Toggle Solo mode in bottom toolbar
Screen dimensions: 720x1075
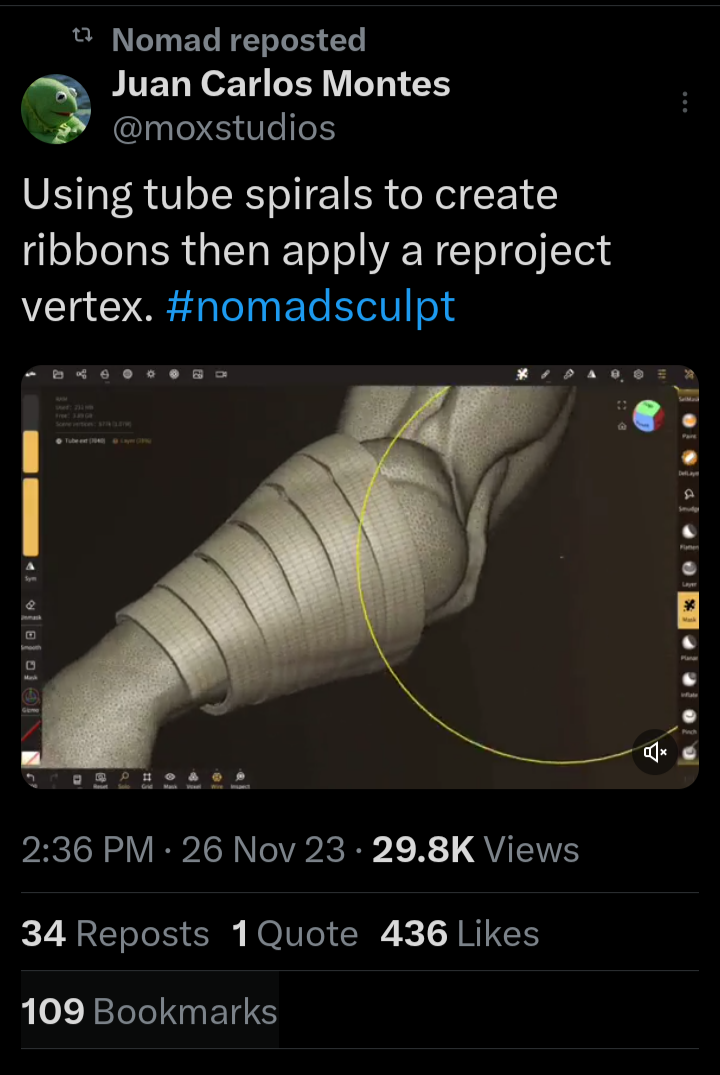(x=124, y=776)
